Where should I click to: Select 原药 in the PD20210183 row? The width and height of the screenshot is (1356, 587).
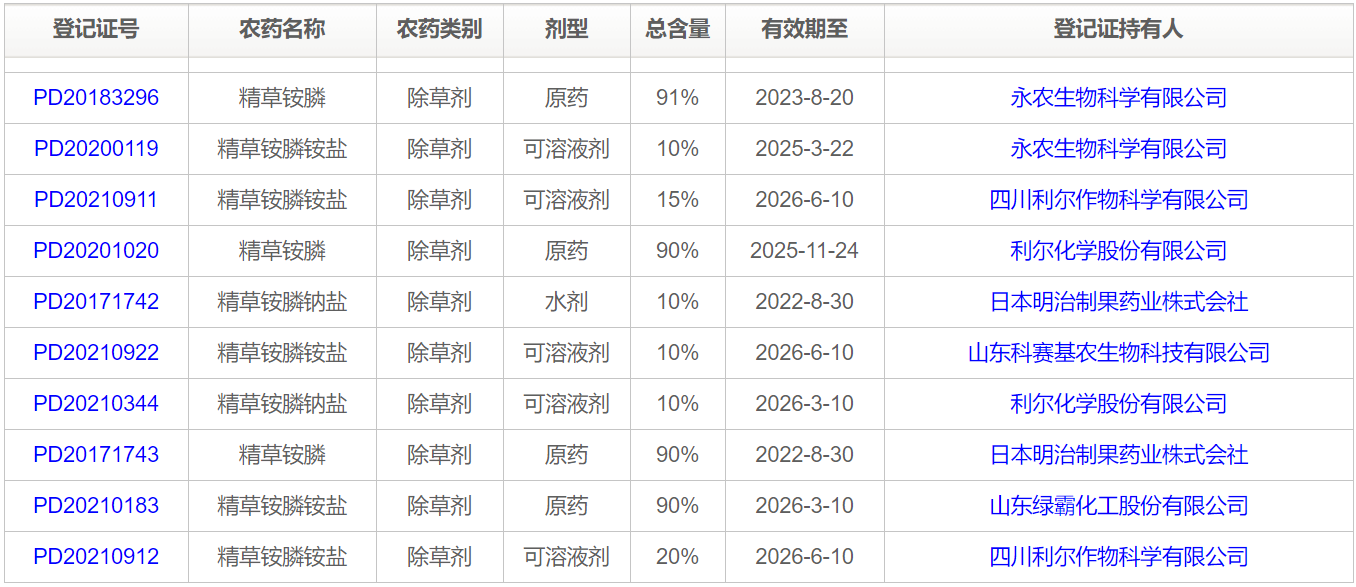pyautogui.click(x=567, y=506)
